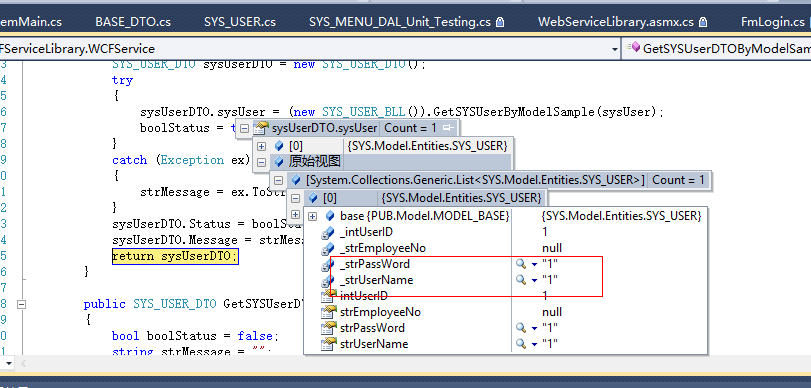
Task: Click the catch keyword in code
Action: [129, 160]
